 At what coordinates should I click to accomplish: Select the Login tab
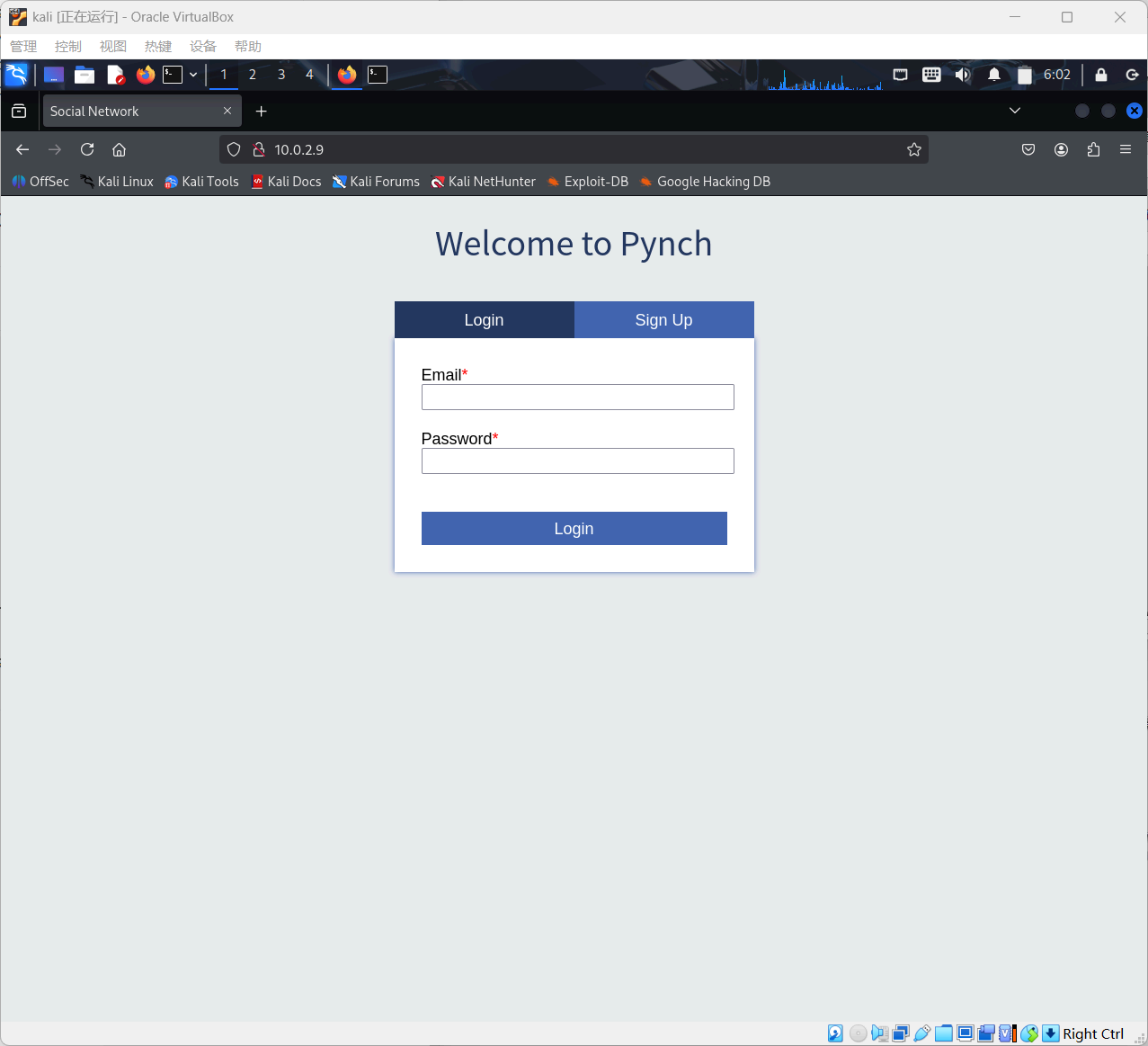click(x=484, y=320)
